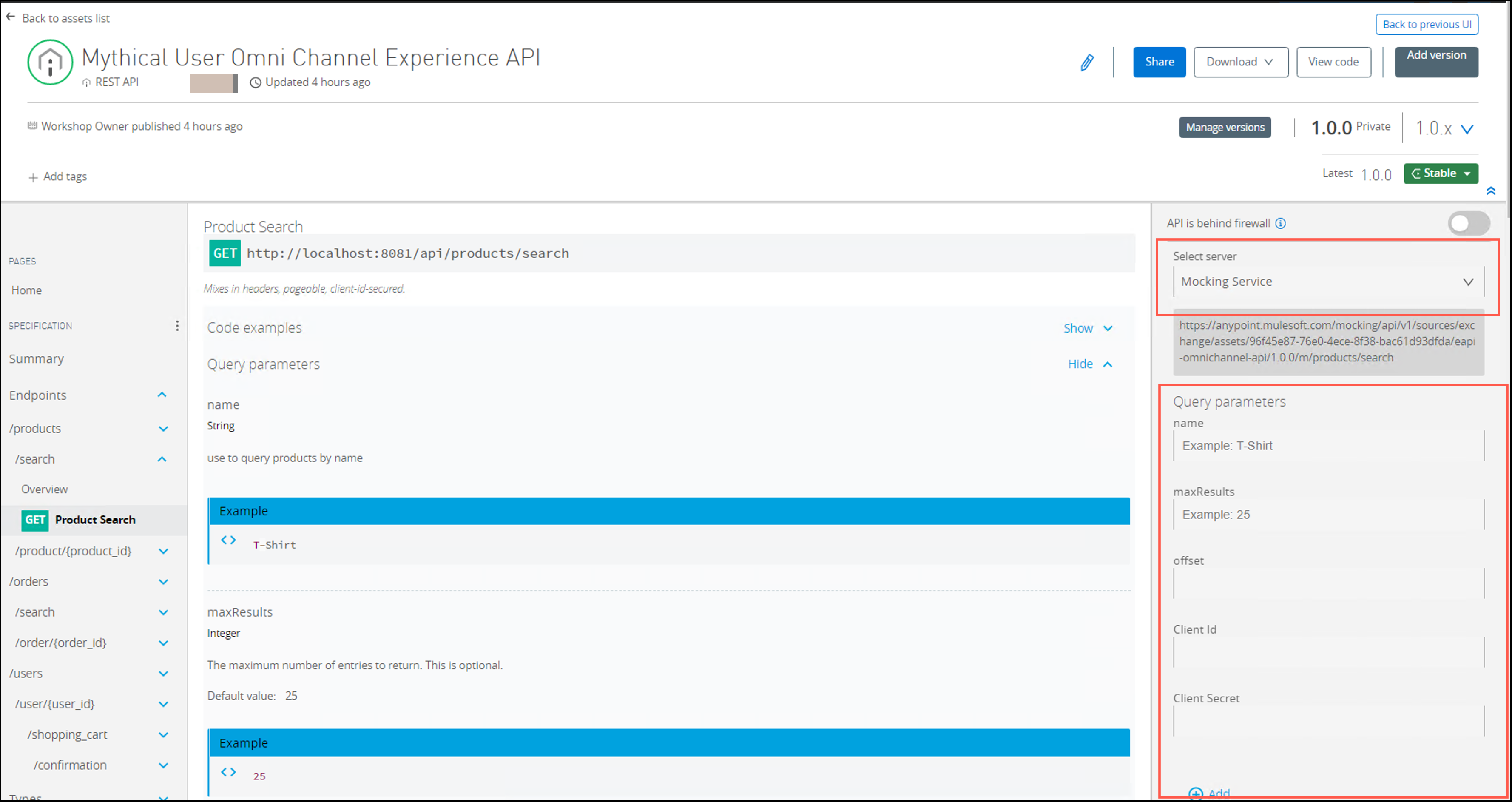Click the plus Add parameter icon
The height and width of the screenshot is (802, 1512).
click(x=1195, y=793)
